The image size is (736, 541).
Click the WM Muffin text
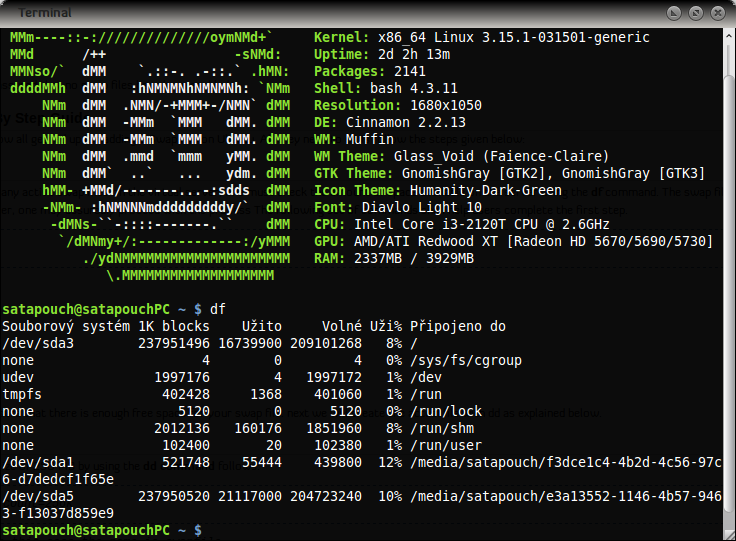click(x=353, y=139)
